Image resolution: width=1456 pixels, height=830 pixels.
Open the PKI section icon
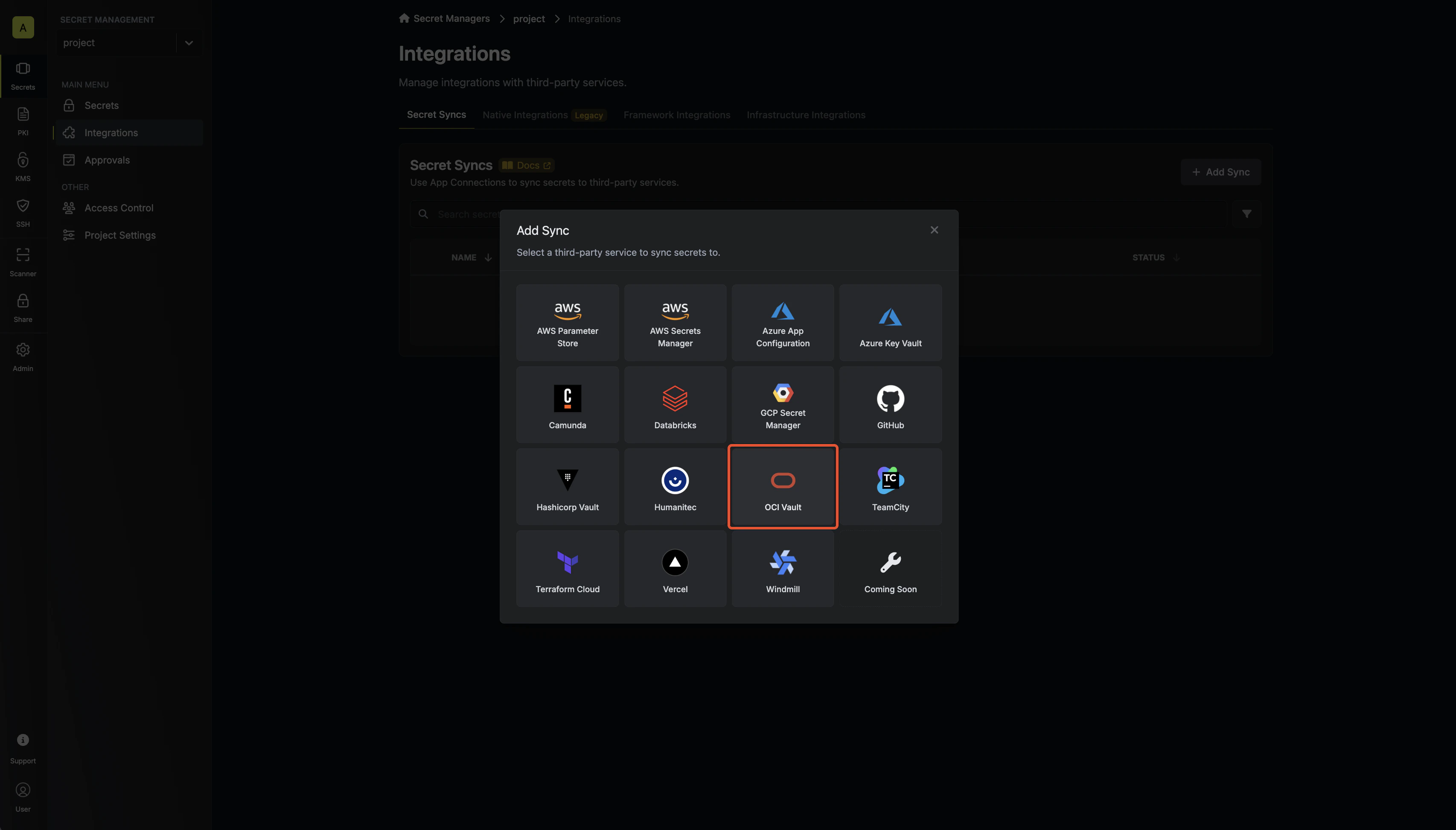click(x=23, y=122)
